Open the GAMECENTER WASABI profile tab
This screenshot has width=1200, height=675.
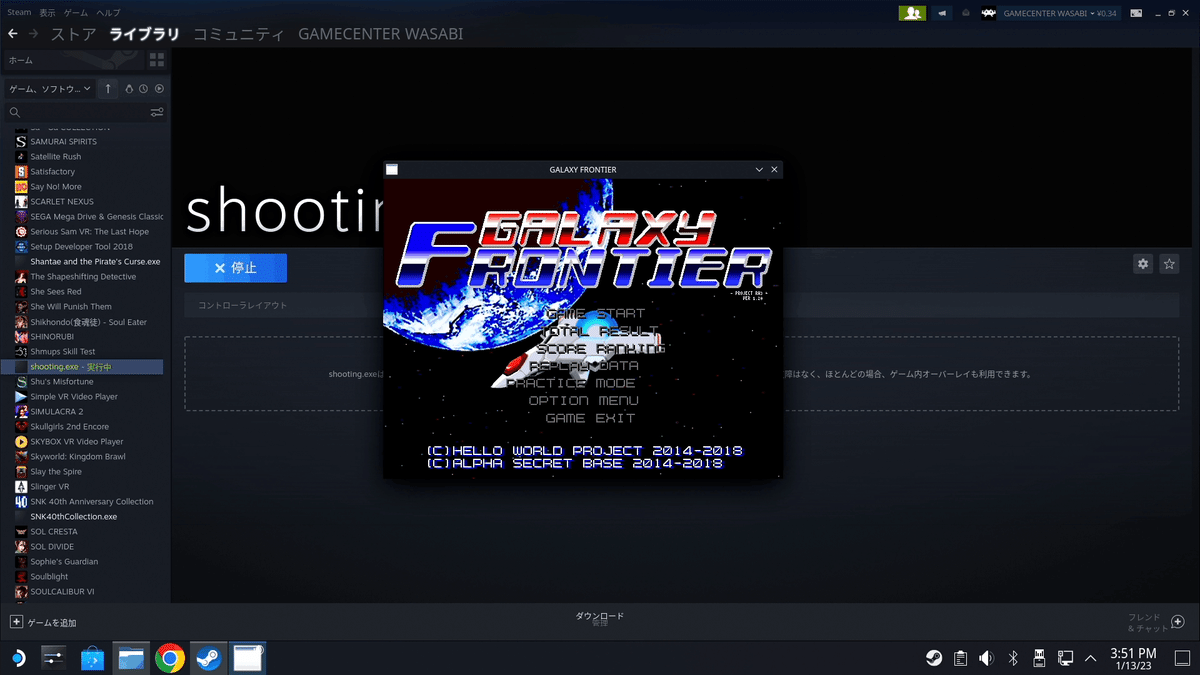click(380, 34)
